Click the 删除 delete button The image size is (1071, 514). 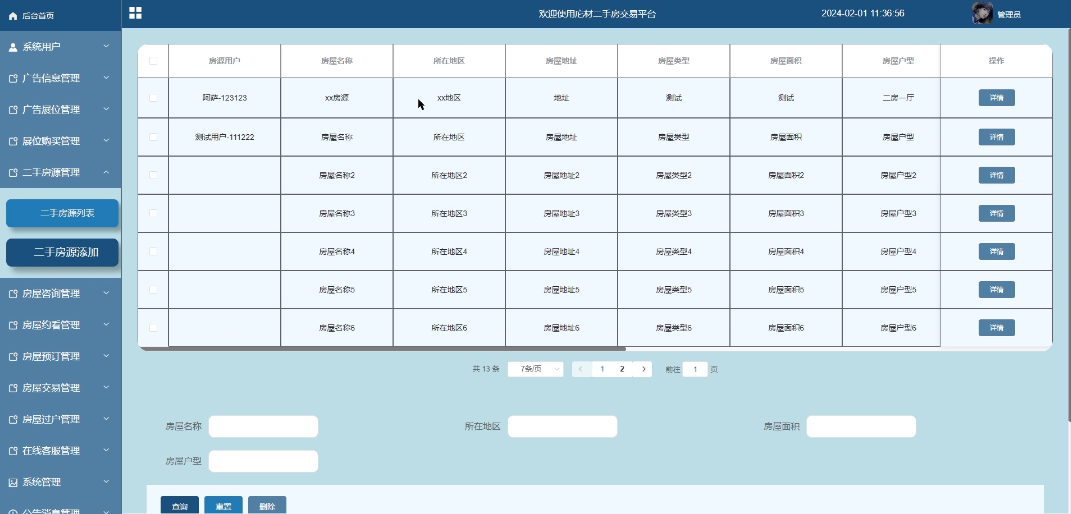coord(267,506)
